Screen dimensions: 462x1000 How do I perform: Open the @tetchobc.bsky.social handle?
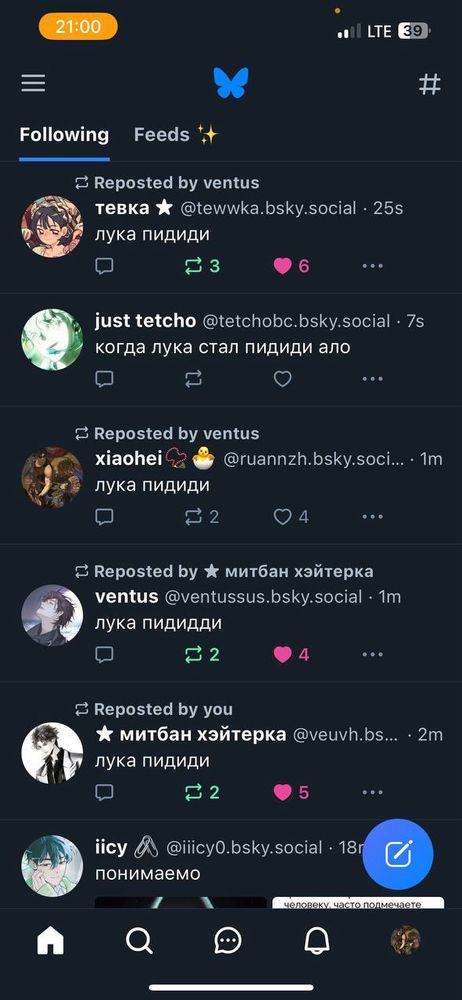point(296,321)
